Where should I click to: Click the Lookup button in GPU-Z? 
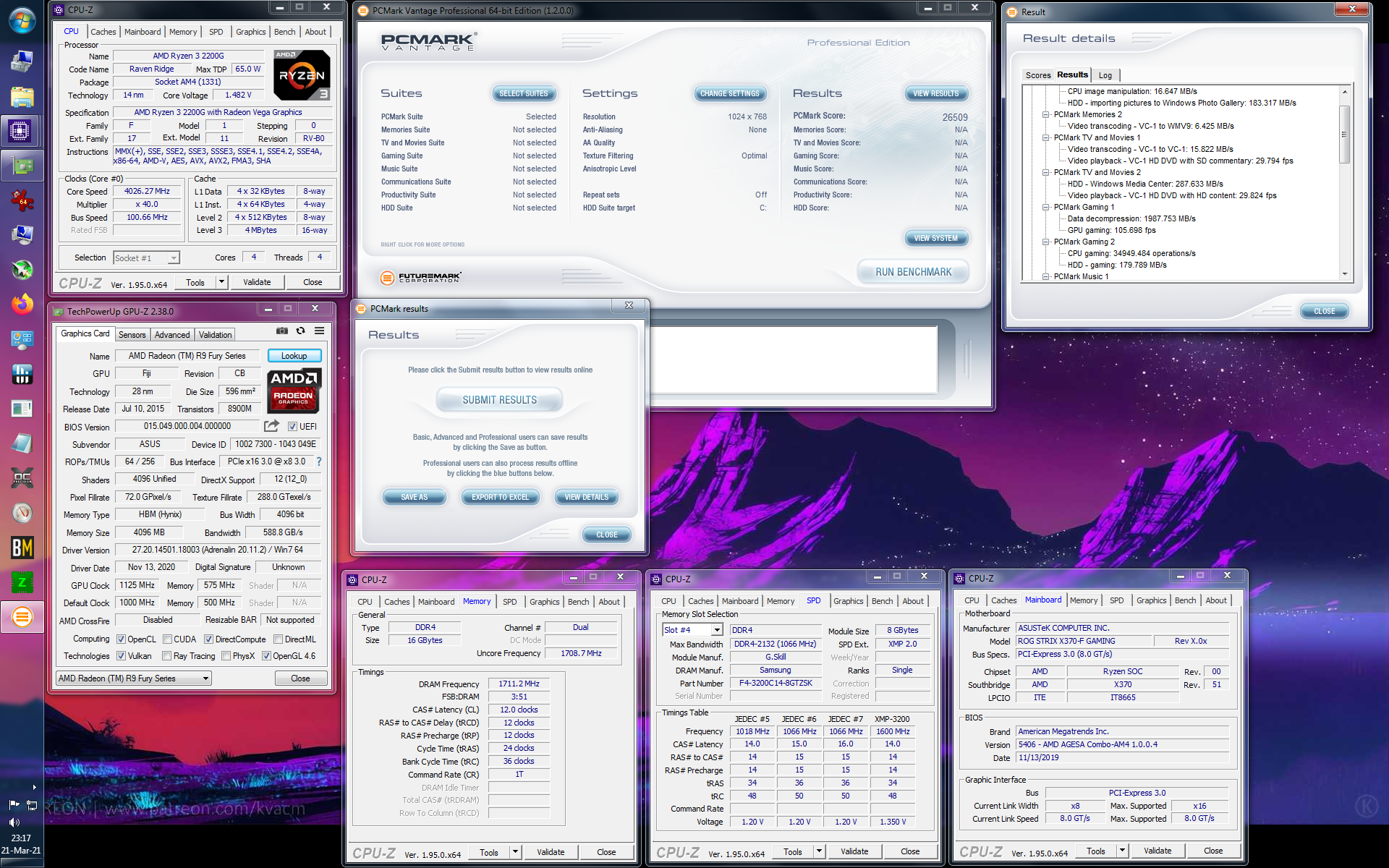[x=294, y=356]
